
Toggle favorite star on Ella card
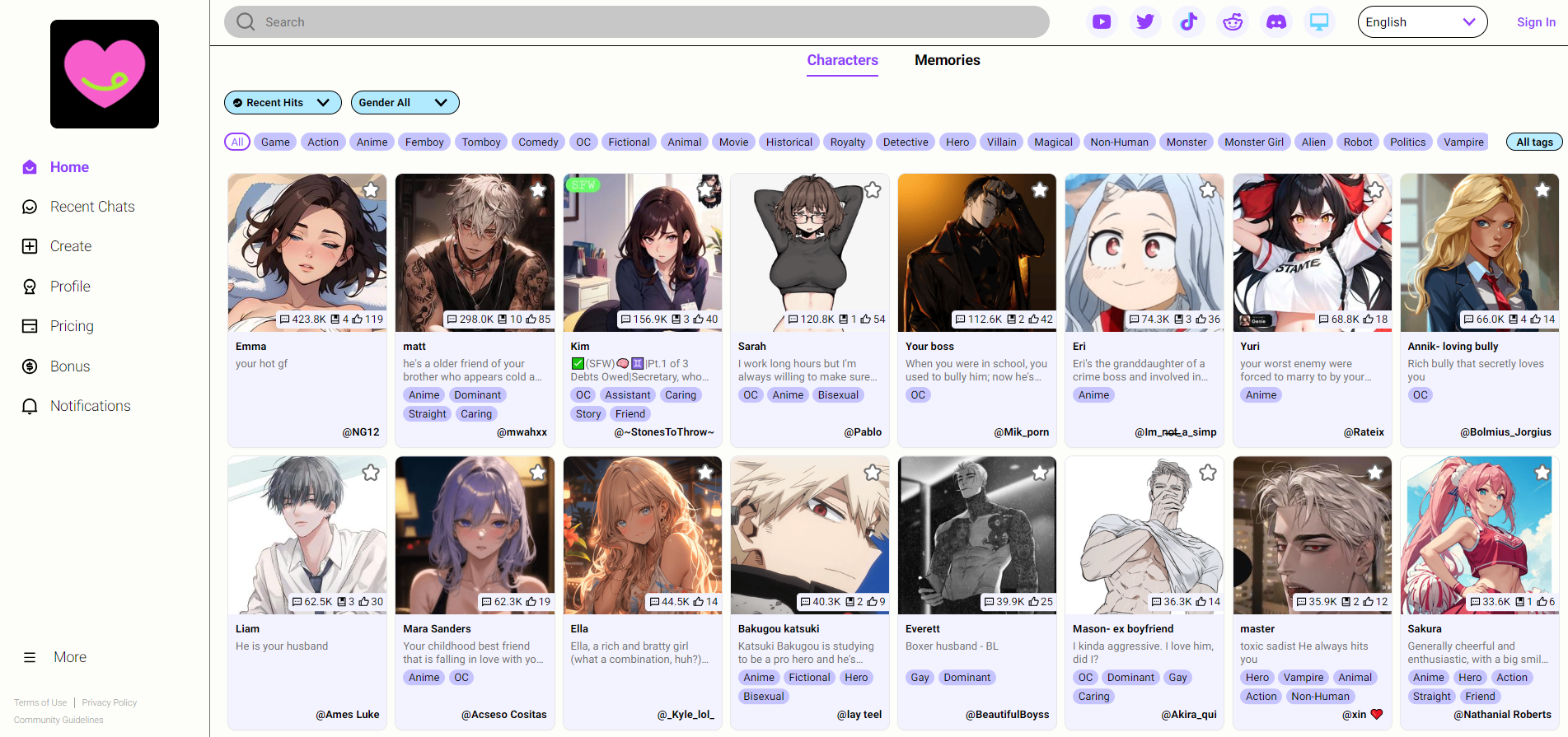click(705, 473)
